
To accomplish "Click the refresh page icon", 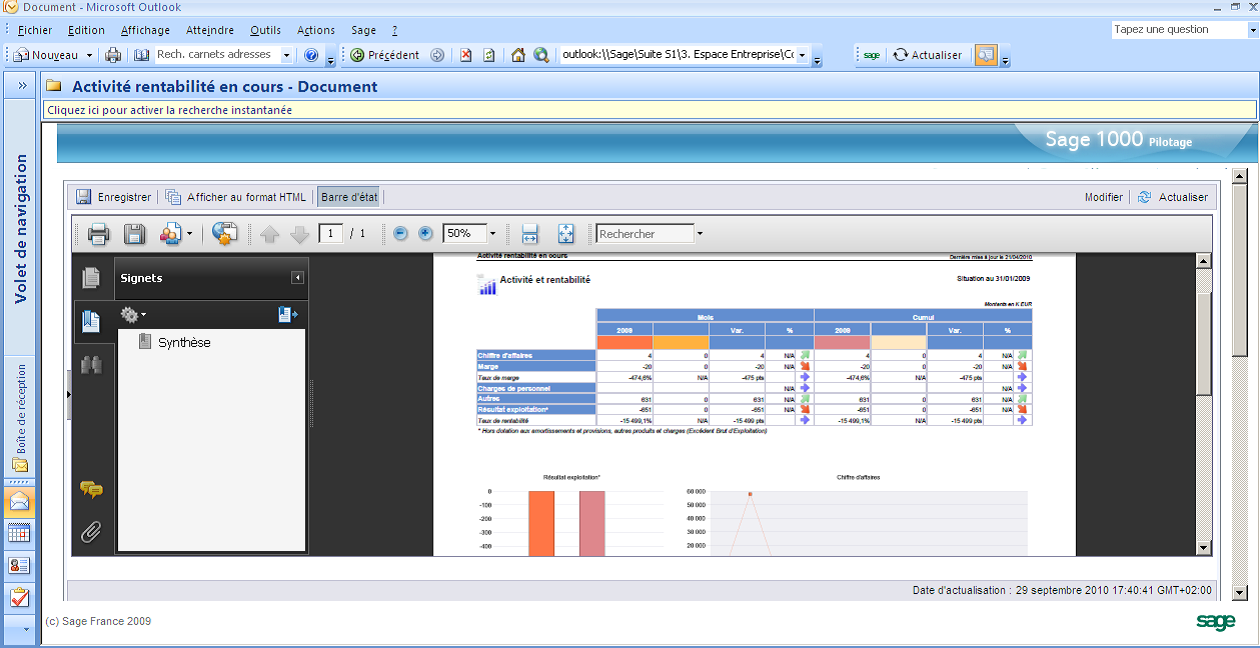I will pos(489,55).
